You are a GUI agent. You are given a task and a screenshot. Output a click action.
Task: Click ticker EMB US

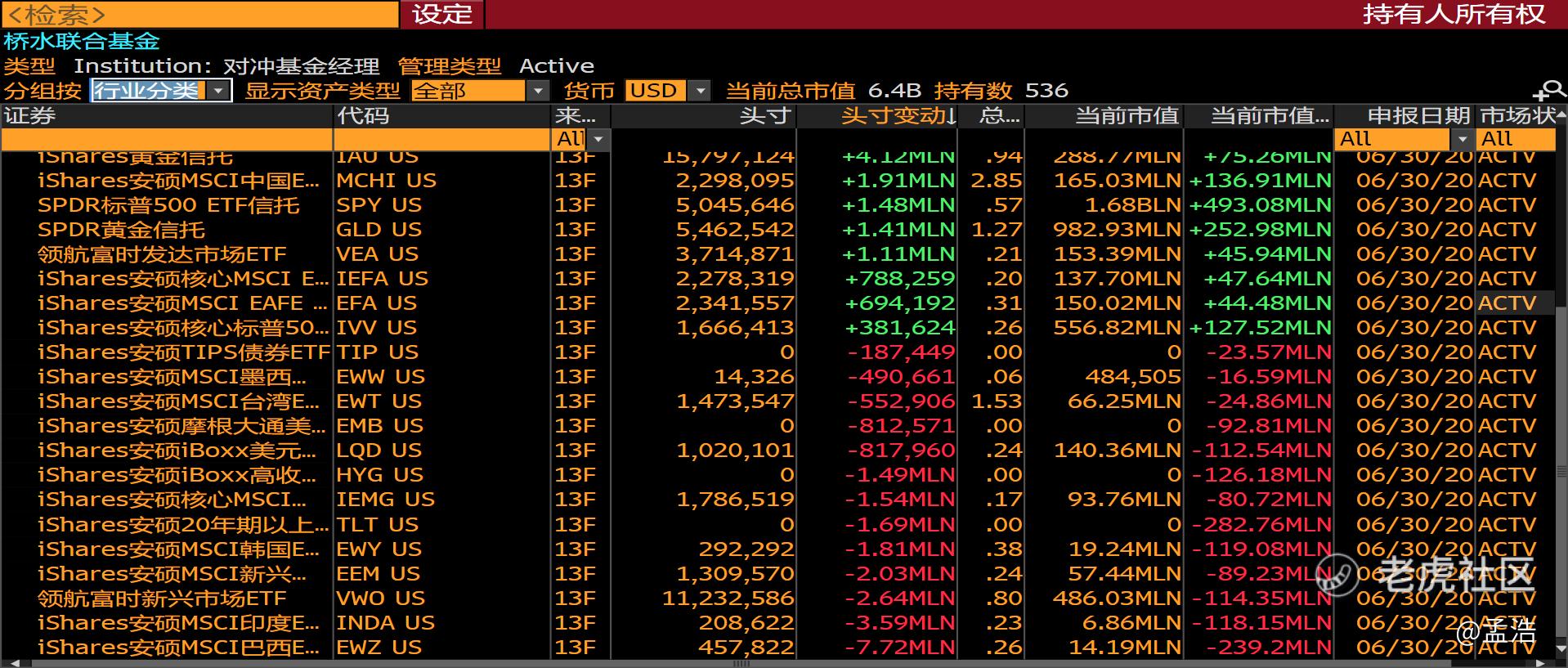pyautogui.click(x=380, y=426)
